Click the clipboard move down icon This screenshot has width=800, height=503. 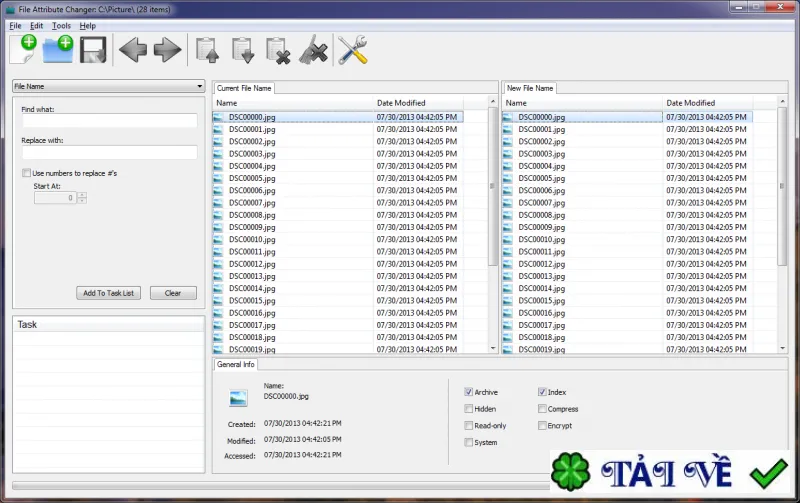coord(242,50)
